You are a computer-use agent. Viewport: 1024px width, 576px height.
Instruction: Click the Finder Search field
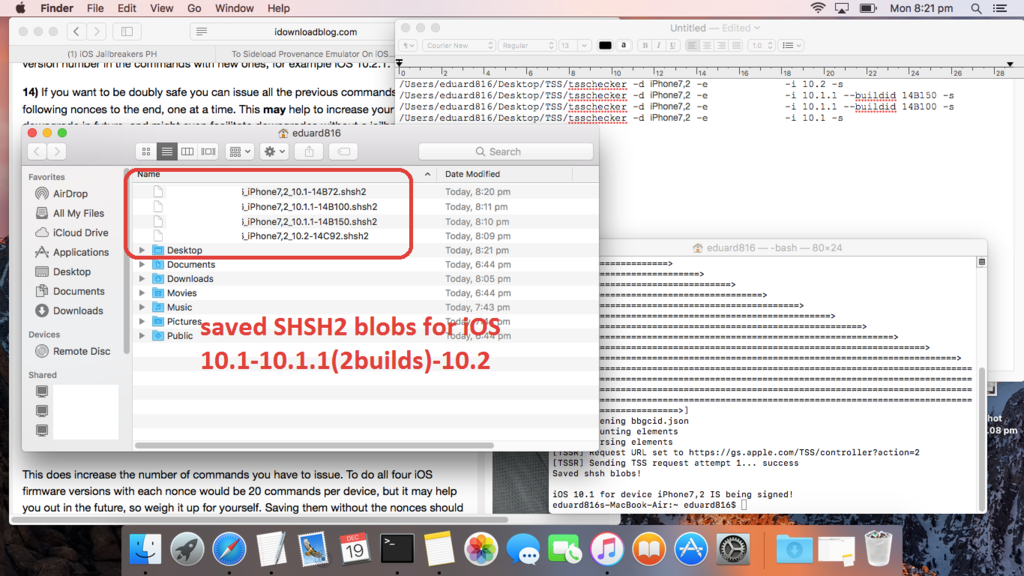coord(506,152)
